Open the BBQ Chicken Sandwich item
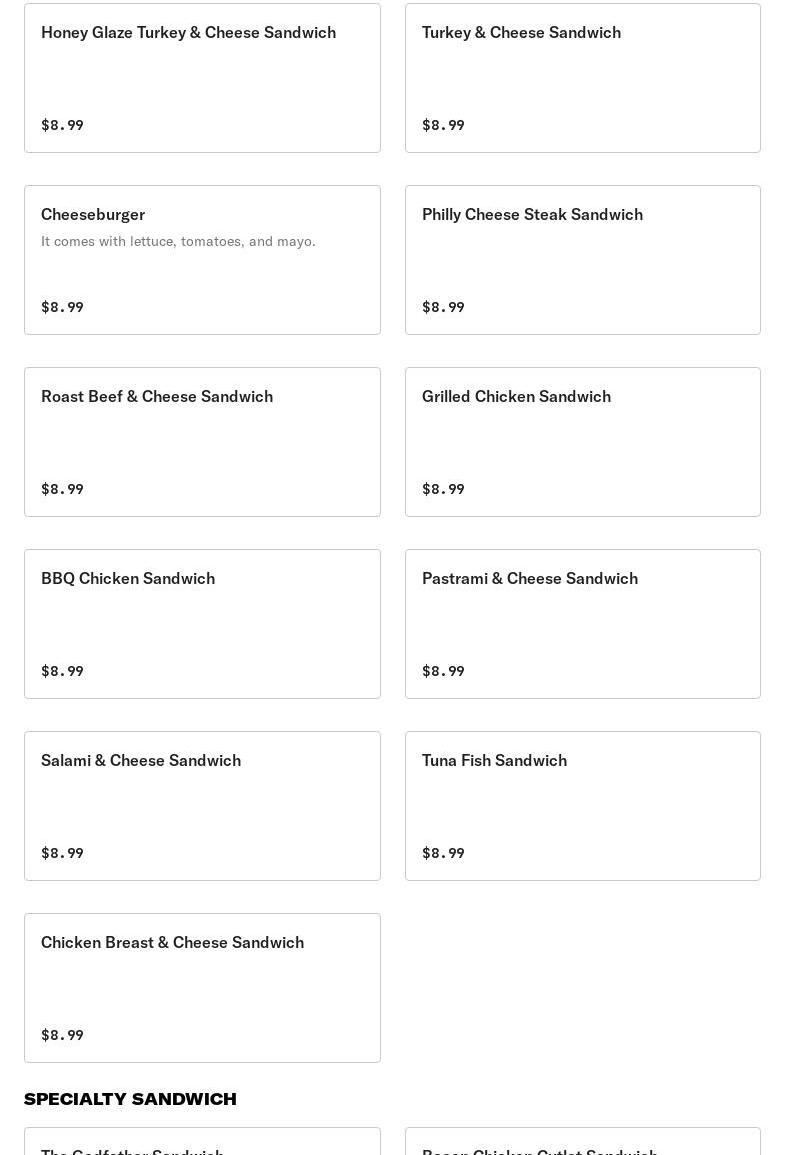Image resolution: width=785 pixels, height=1155 pixels. 202,624
